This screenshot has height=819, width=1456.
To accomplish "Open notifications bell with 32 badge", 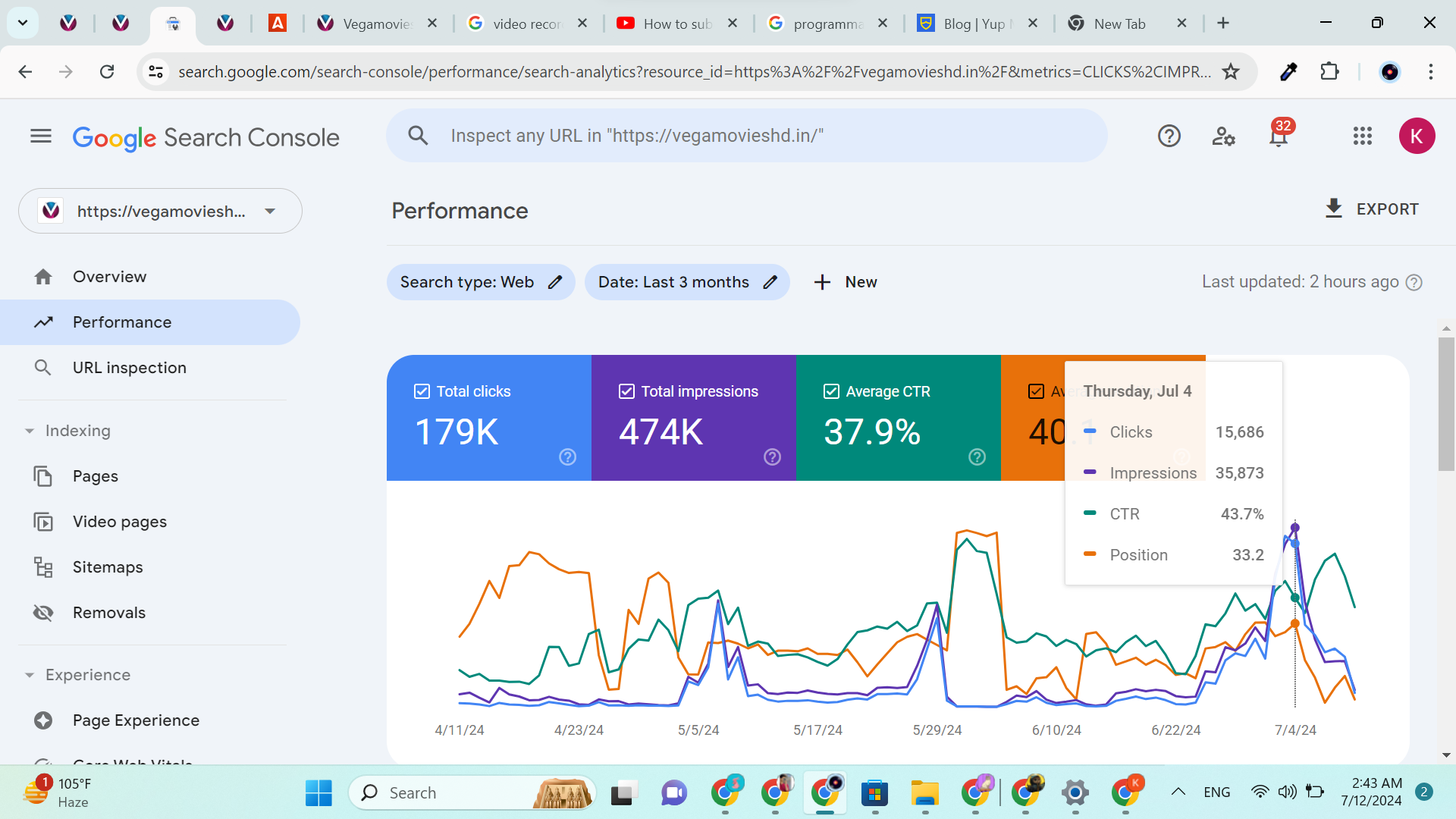I will [x=1279, y=136].
